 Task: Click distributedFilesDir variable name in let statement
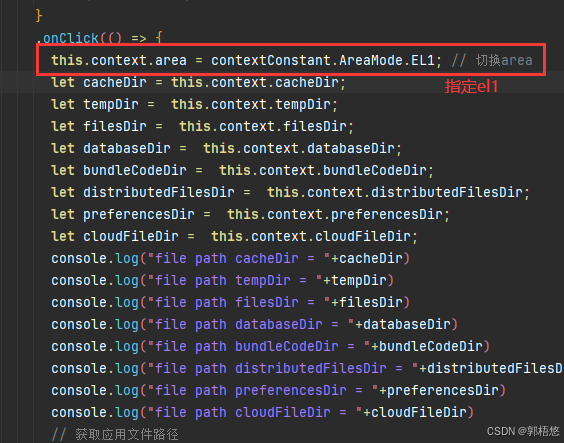coord(159,192)
